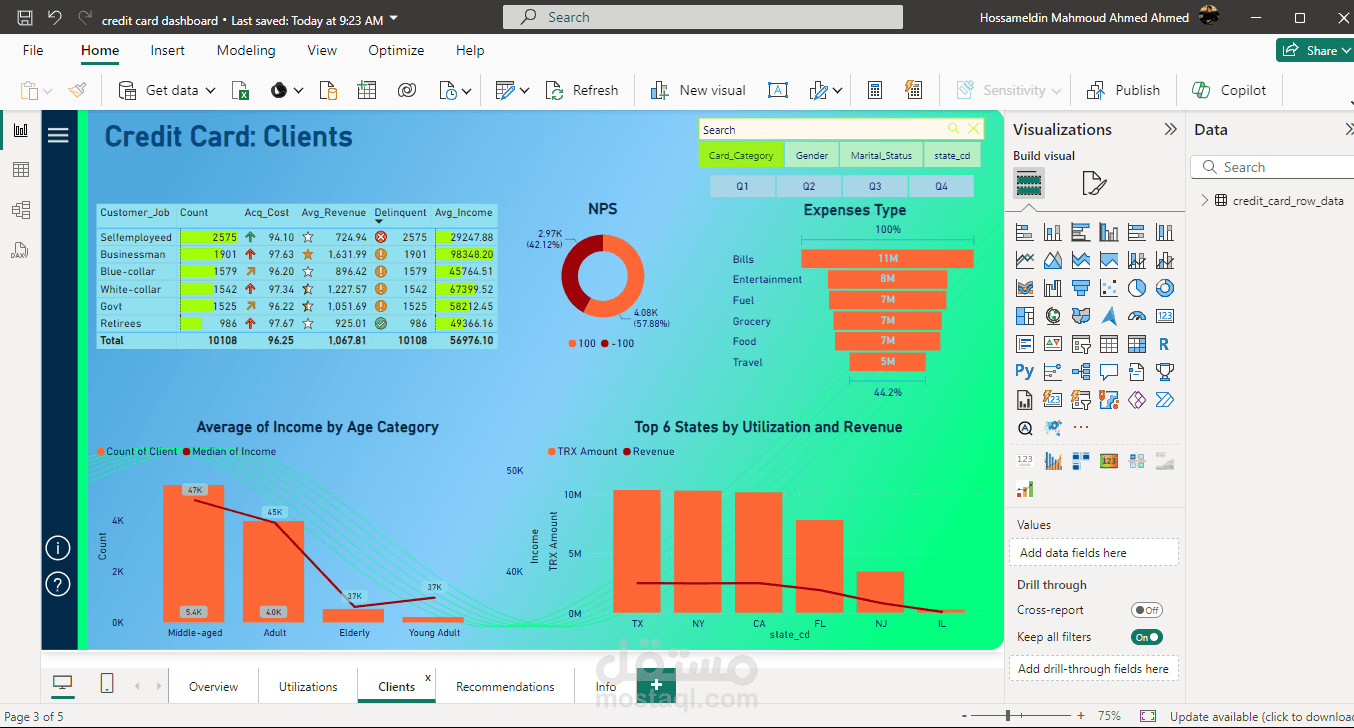The width and height of the screenshot is (1354, 728).
Task: Open the SQL Server data source icon
Action: tap(328, 91)
